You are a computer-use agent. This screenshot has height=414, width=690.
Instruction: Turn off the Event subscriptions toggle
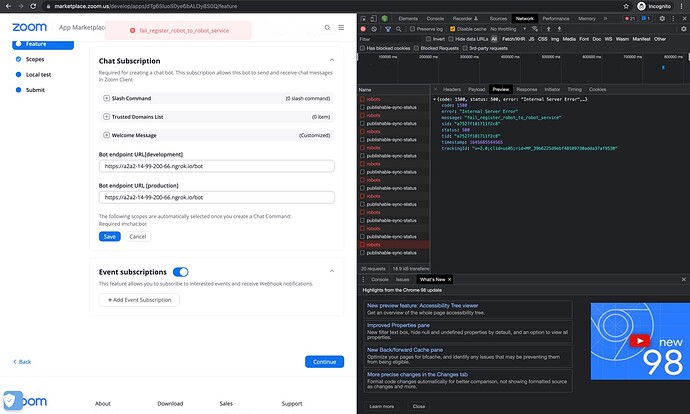(x=180, y=272)
